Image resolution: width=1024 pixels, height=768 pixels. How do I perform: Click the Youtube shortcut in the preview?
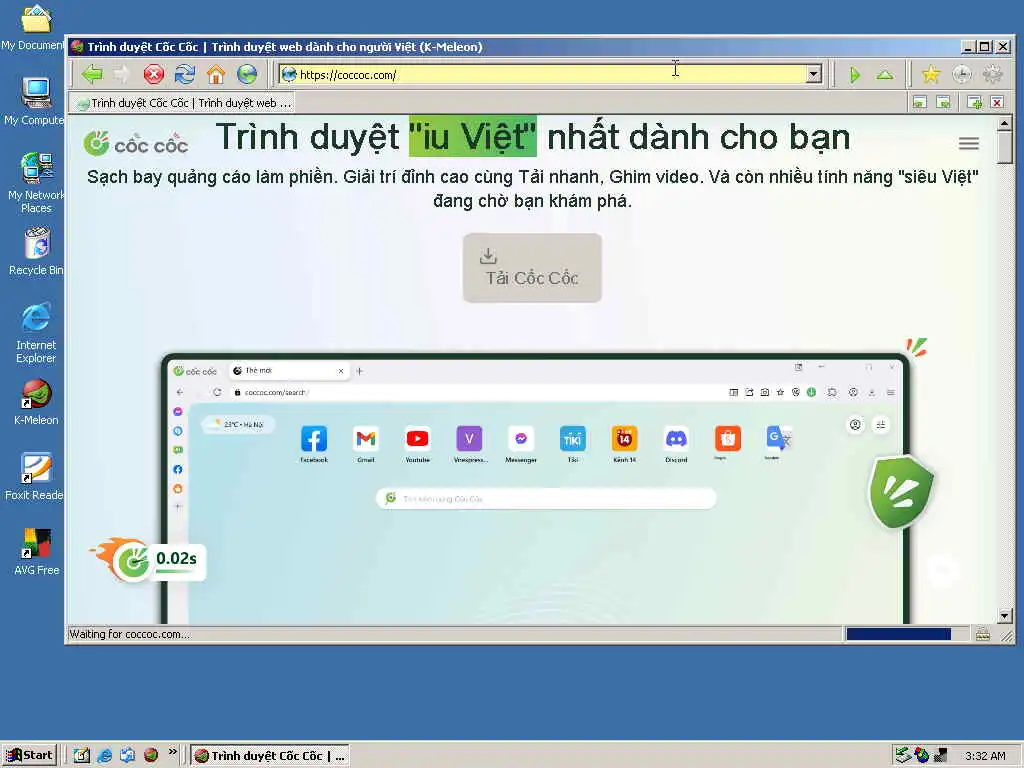point(417,444)
